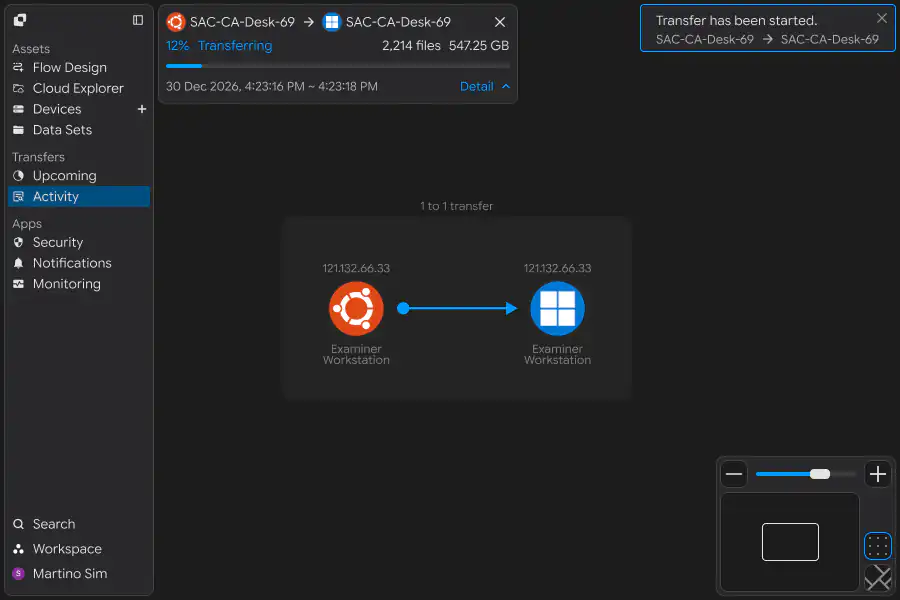
Task: Open Workspace
Action: tap(79, 549)
